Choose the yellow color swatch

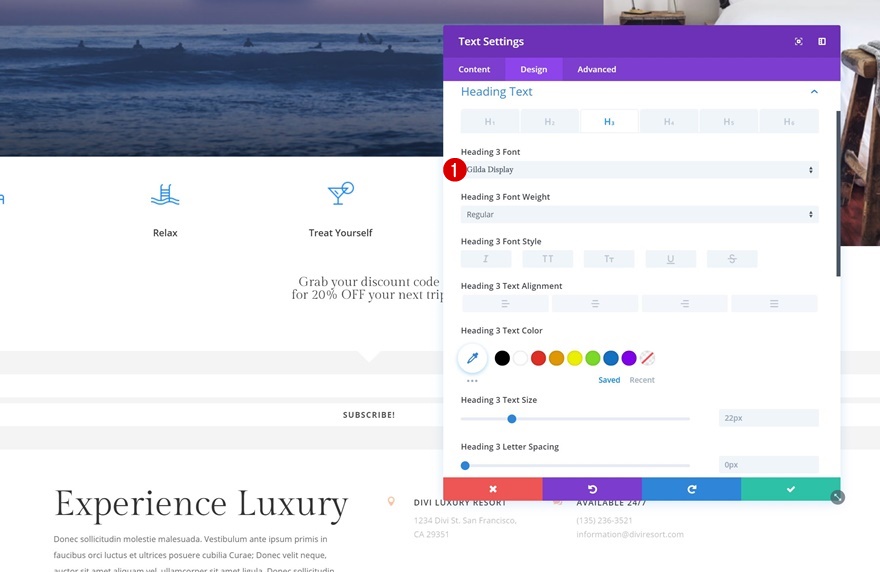point(575,358)
